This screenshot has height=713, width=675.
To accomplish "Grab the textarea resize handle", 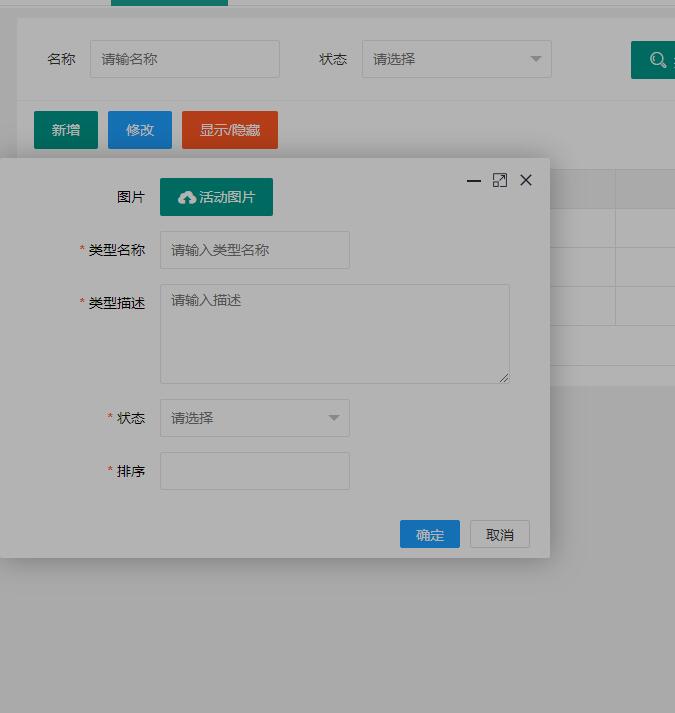I will click(x=504, y=378).
